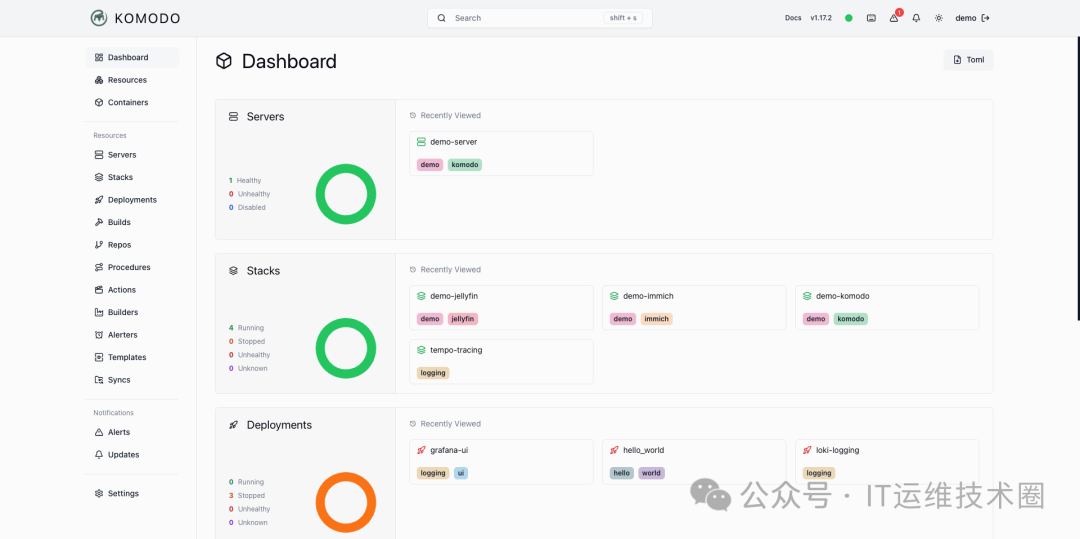Open Dashboard menu item label

pos(128,58)
